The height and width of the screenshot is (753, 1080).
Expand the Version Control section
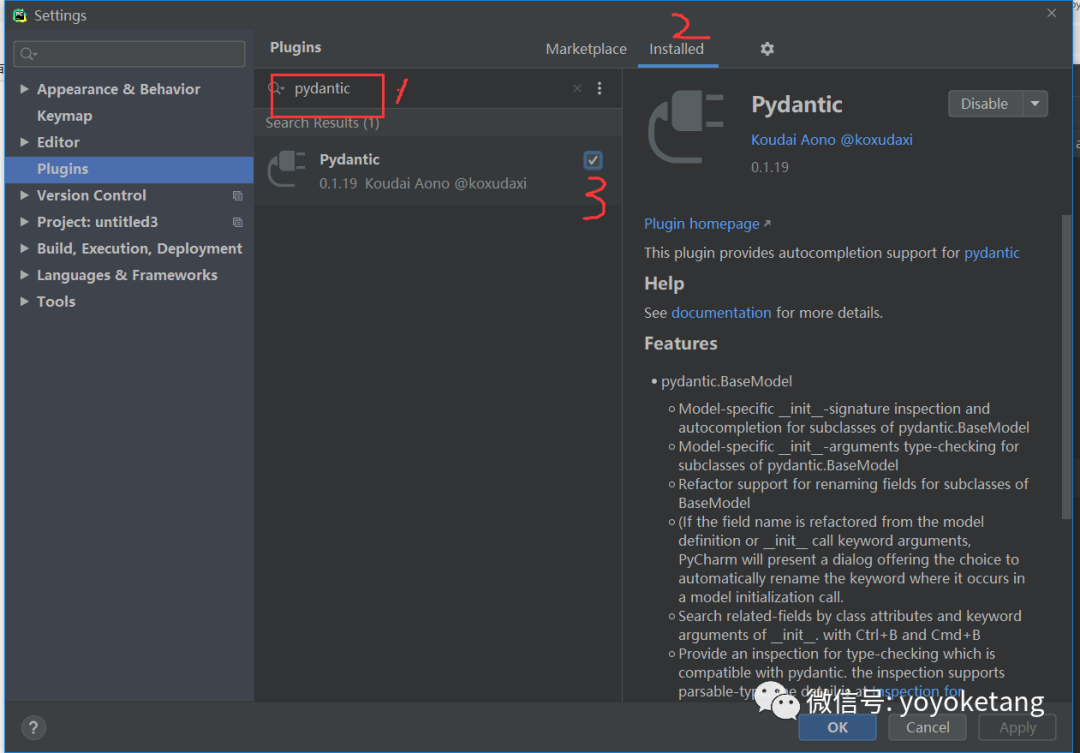(24, 195)
